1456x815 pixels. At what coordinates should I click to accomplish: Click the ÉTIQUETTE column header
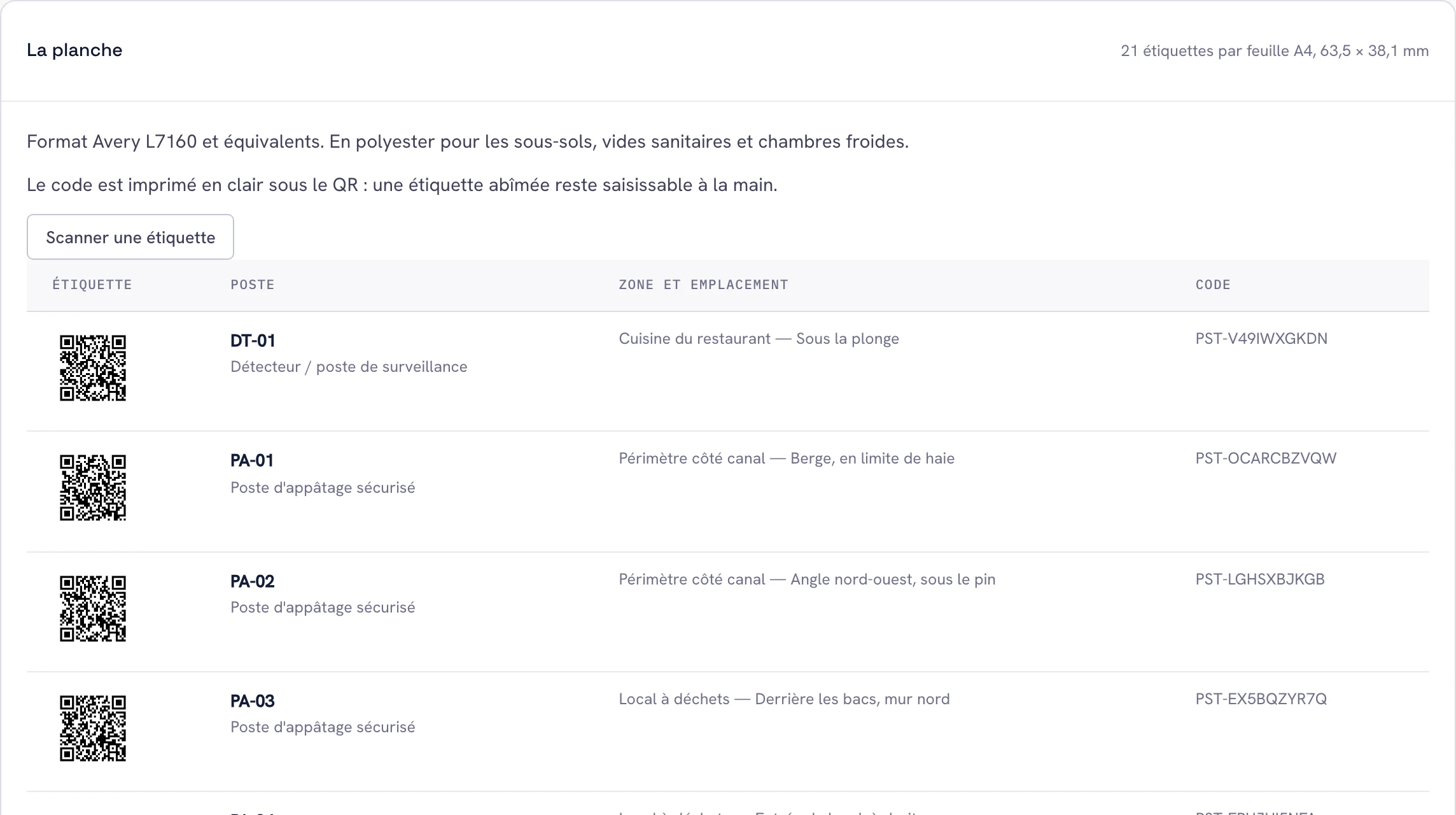pos(92,285)
